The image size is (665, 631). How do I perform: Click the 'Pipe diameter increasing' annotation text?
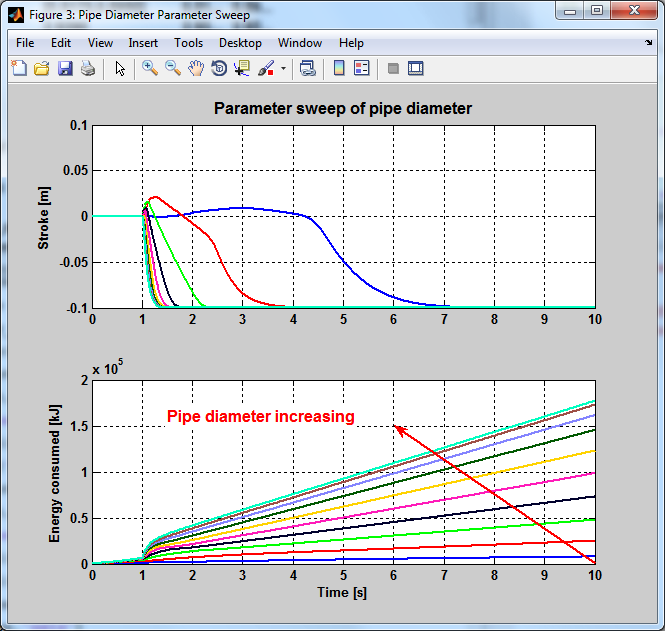click(260, 417)
